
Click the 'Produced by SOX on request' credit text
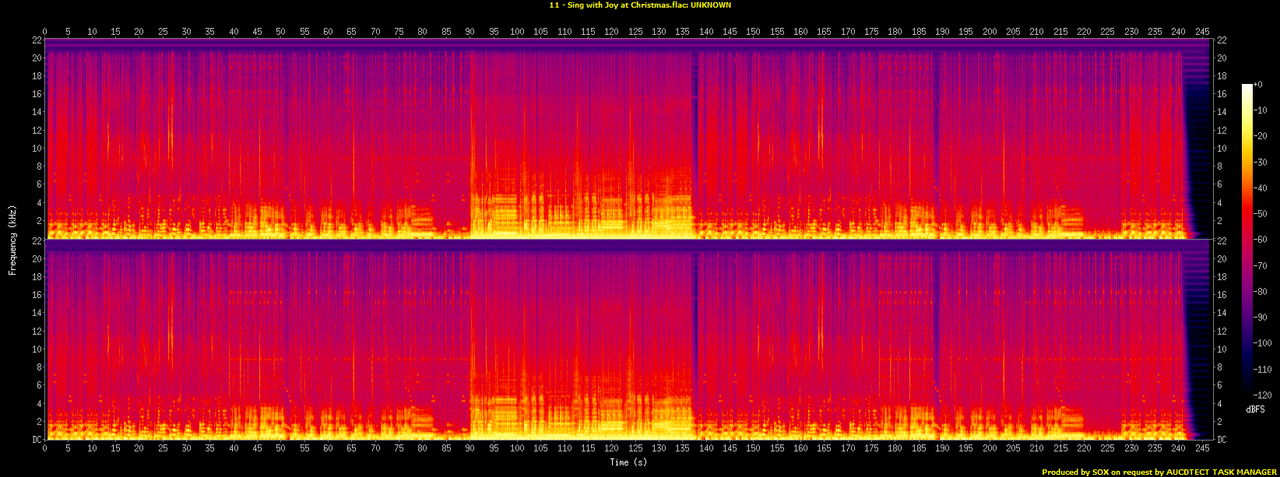click(x=1099, y=471)
